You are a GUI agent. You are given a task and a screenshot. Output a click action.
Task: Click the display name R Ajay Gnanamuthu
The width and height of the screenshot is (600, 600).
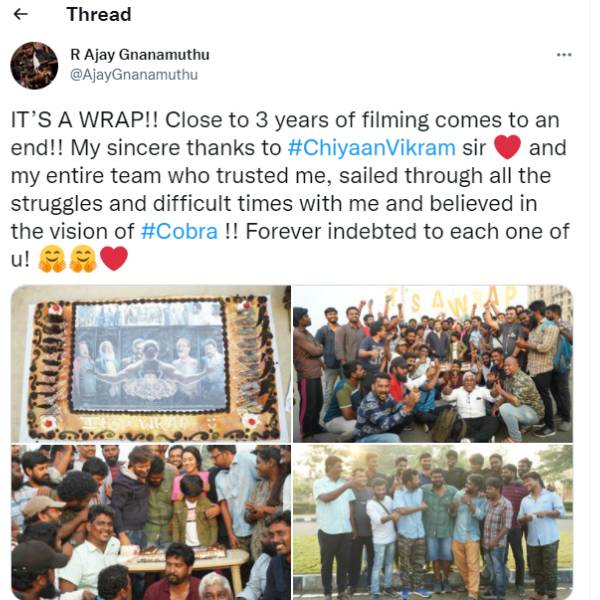[140, 55]
